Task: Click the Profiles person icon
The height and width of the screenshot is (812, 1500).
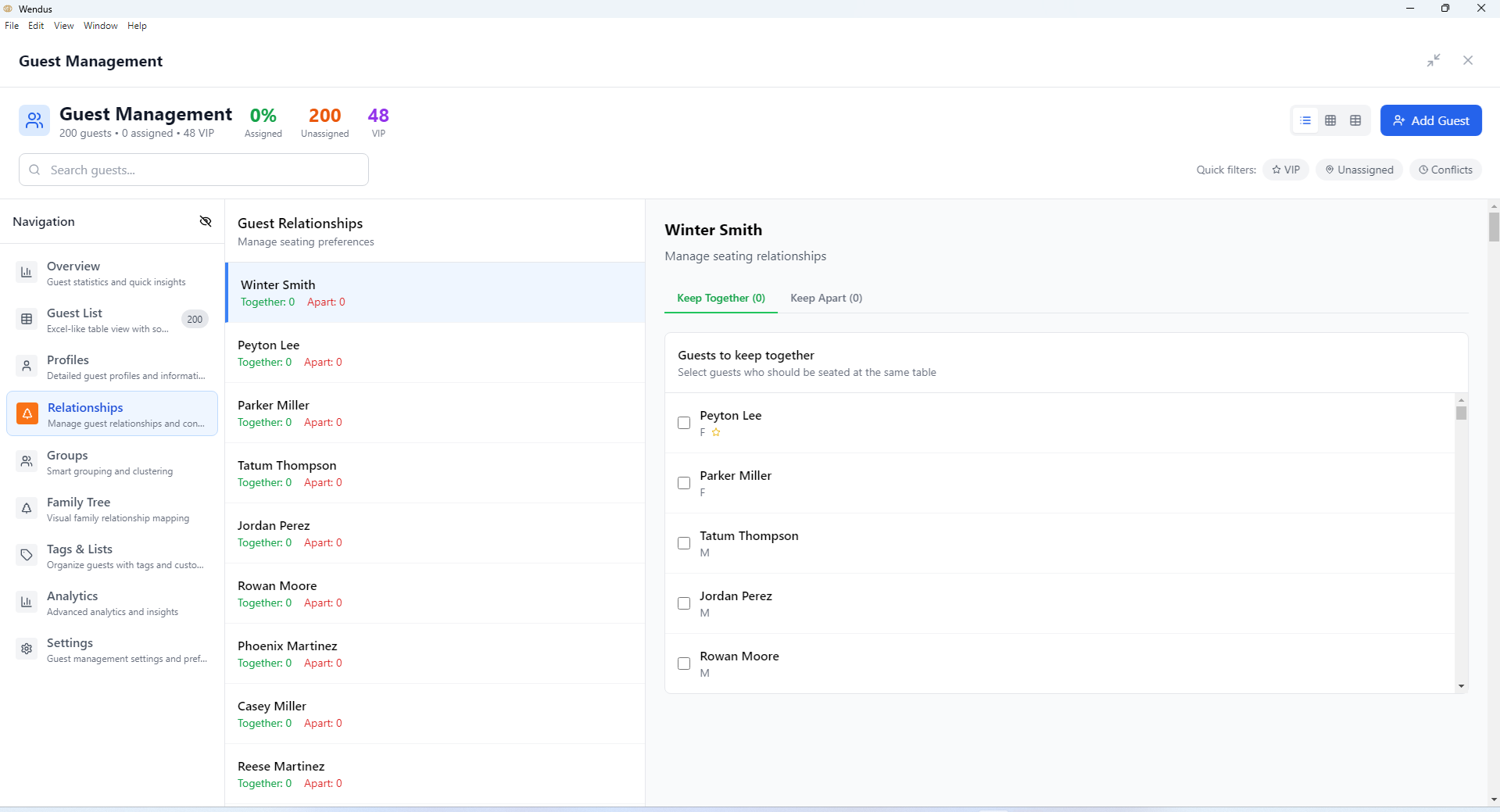Action: coord(27,366)
